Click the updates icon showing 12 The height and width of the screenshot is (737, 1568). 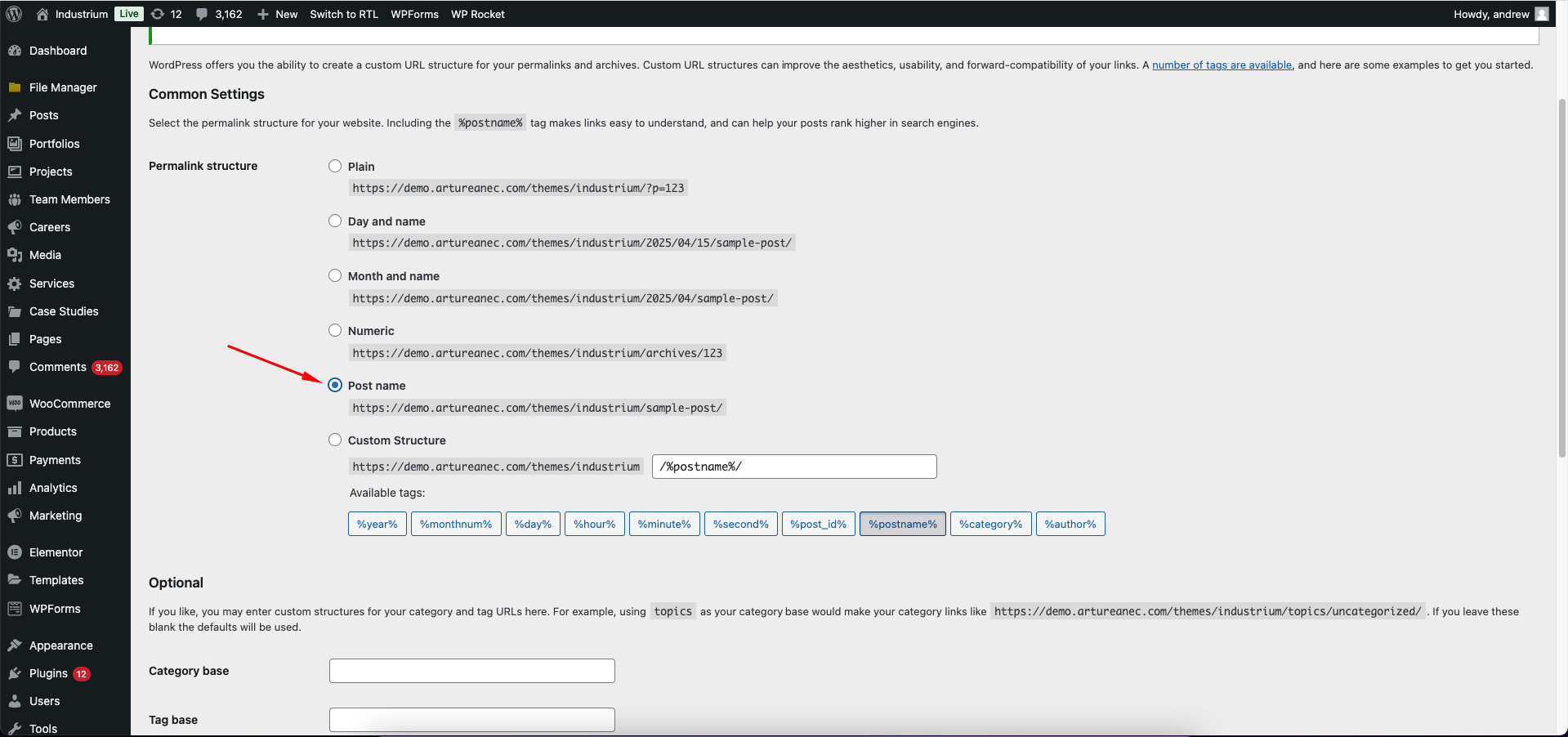(158, 14)
